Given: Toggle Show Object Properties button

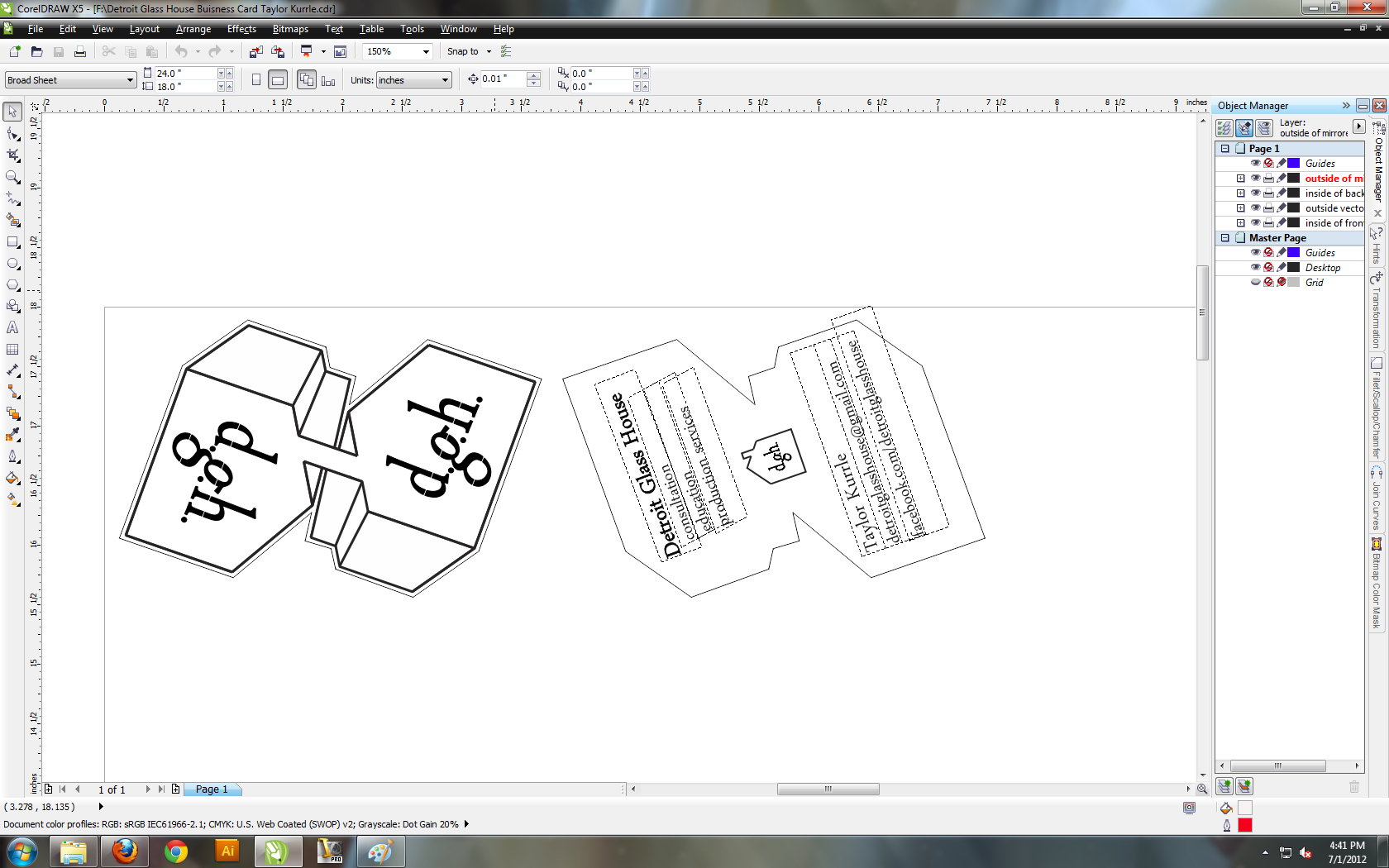Looking at the screenshot, I should (1224, 128).
